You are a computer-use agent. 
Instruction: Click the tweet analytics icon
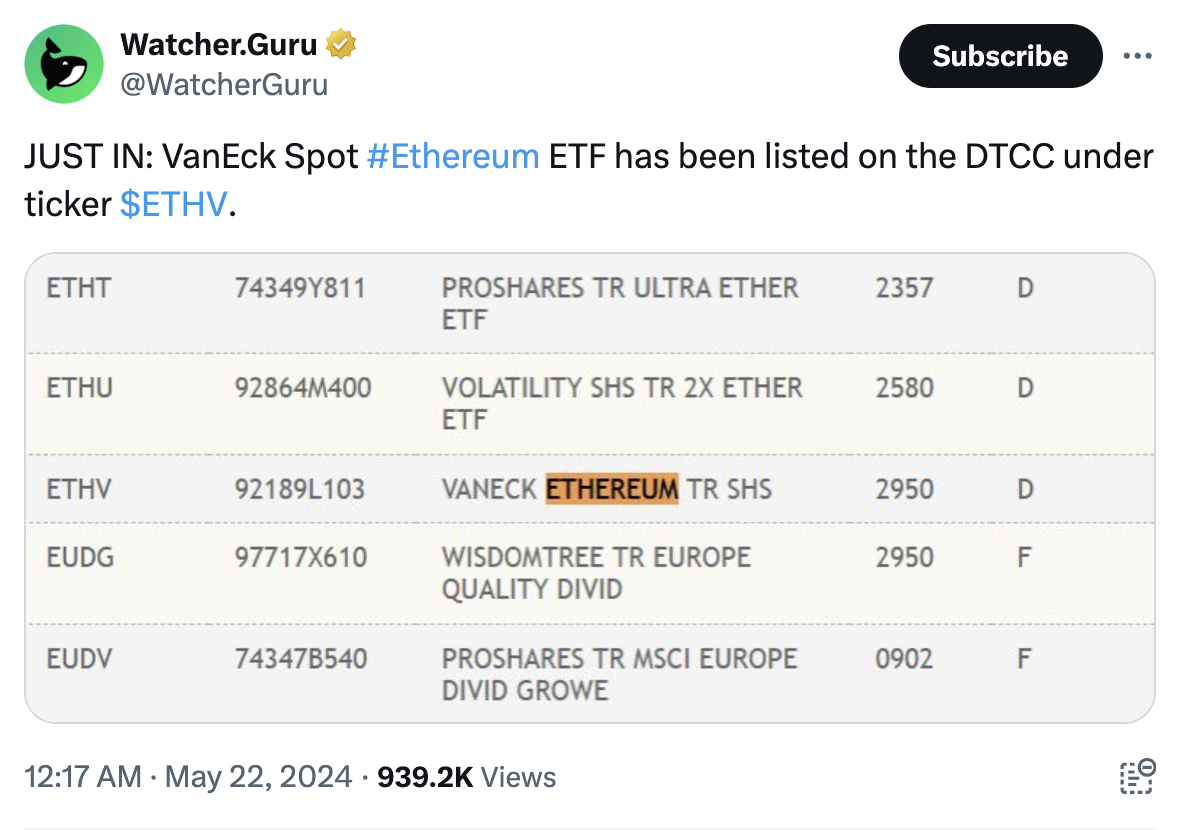pyautogui.click(x=1137, y=776)
